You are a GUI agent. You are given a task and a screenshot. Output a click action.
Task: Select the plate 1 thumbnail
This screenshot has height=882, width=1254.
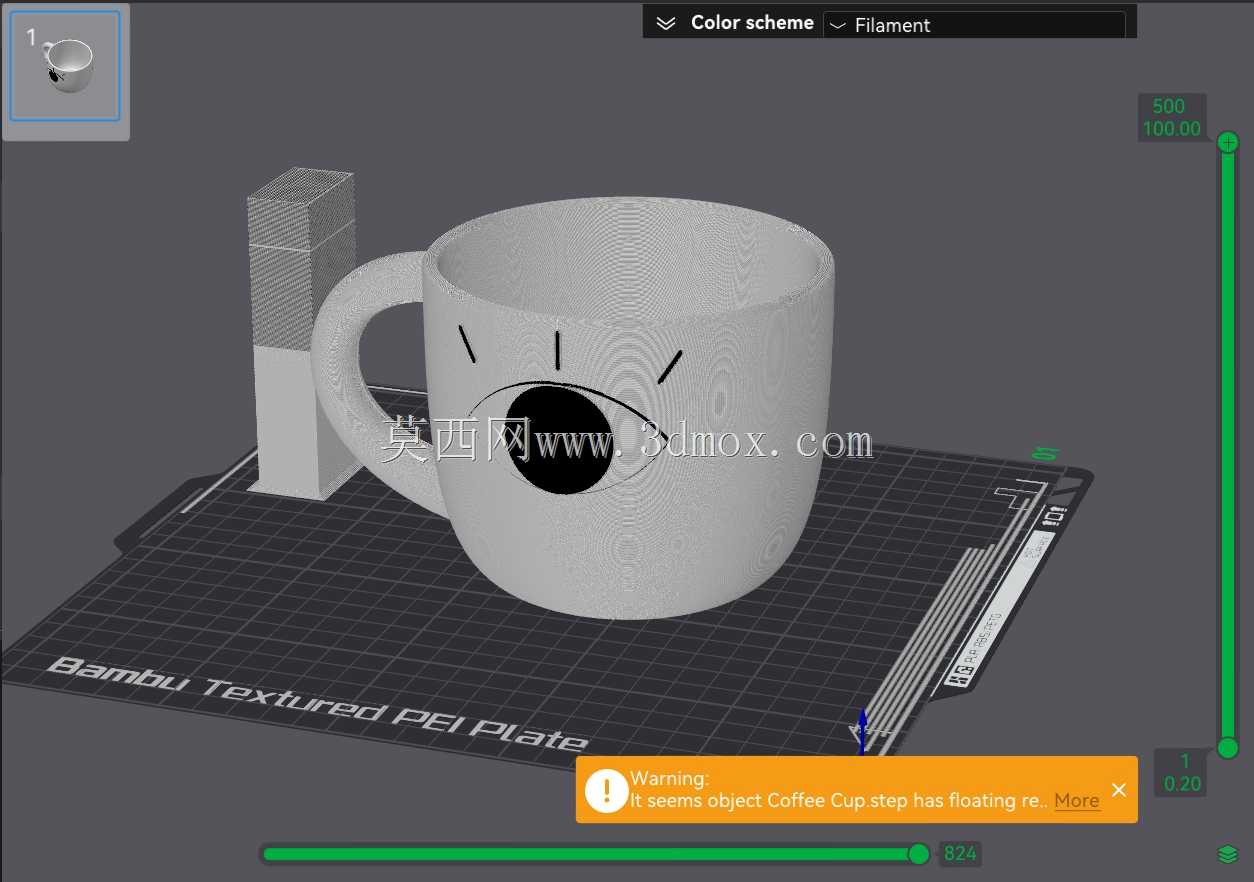pyautogui.click(x=65, y=66)
